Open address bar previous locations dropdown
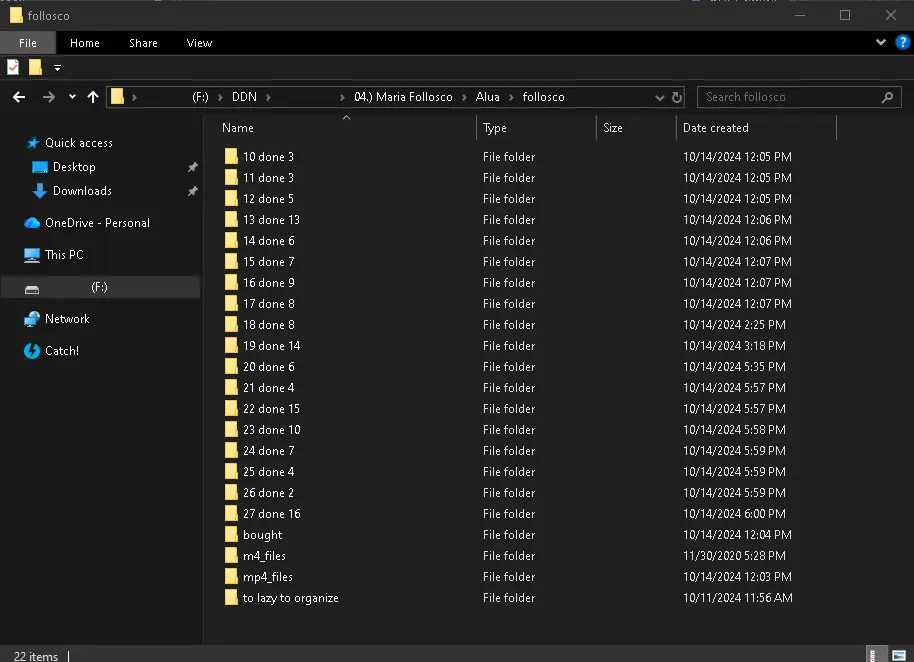Screen dimensions: 914x662 click(659, 97)
